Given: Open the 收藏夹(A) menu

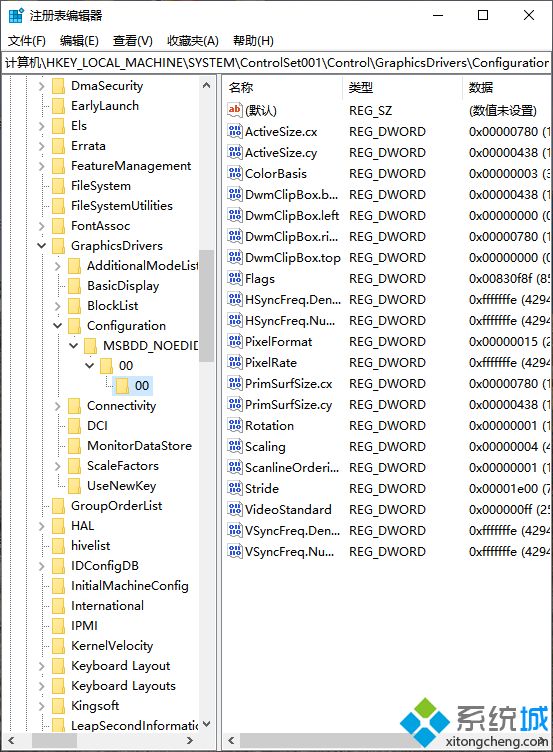Looking at the screenshot, I should 193,41.
